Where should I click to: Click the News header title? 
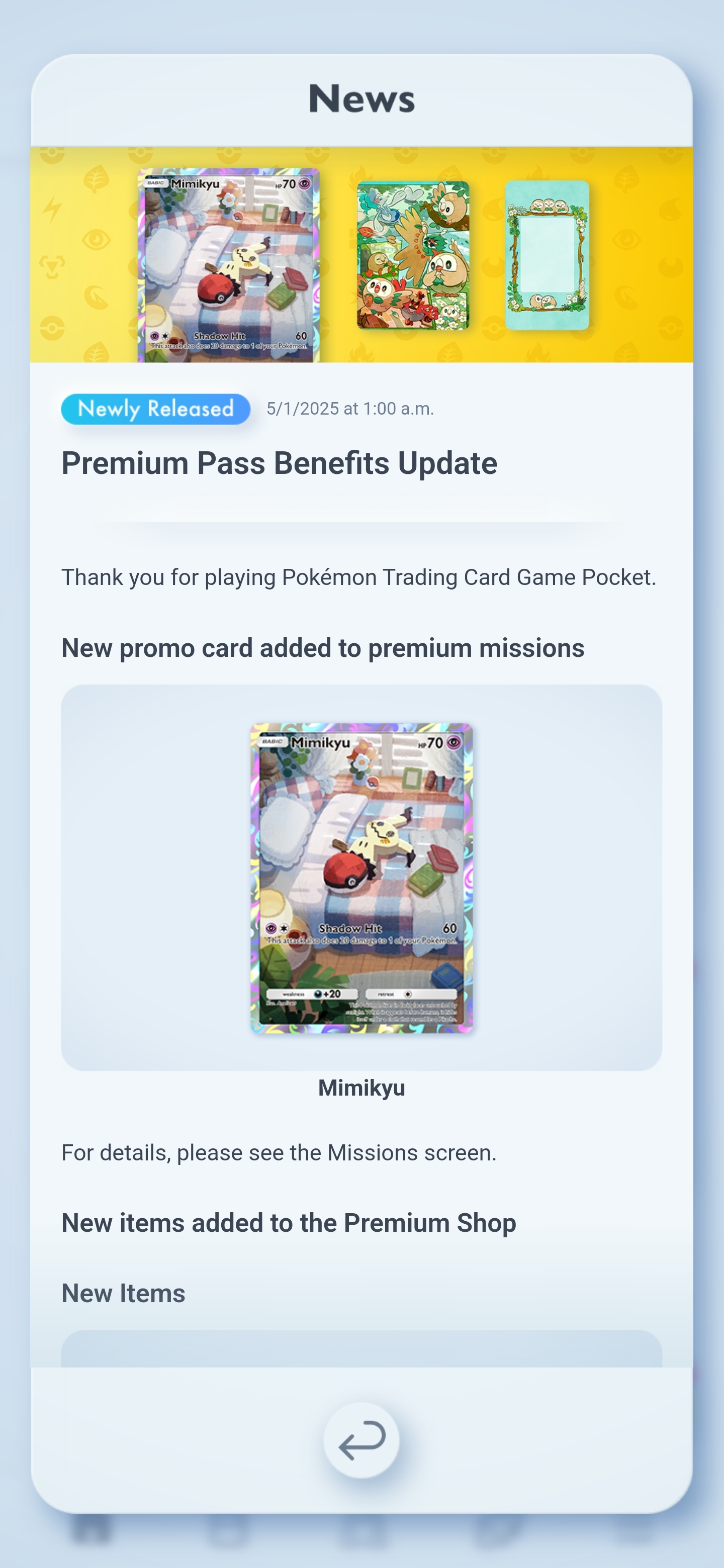click(x=361, y=99)
